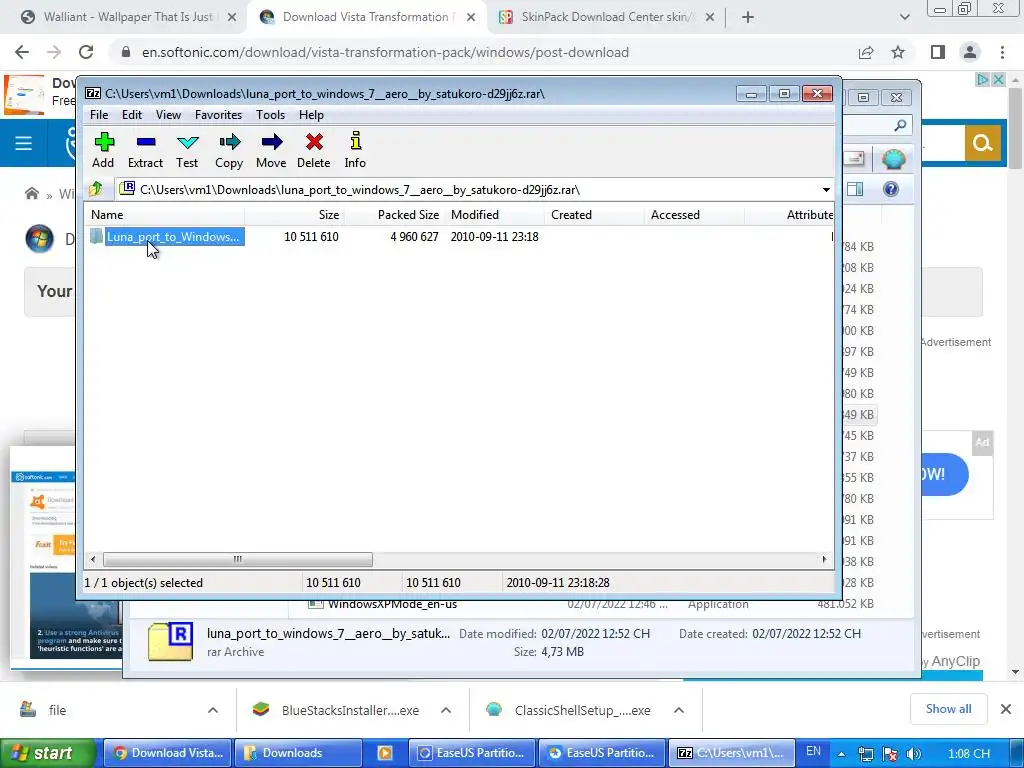Expand options for ClassicShellSetup download
Viewport: 1024px width, 768px height.
[679, 710]
